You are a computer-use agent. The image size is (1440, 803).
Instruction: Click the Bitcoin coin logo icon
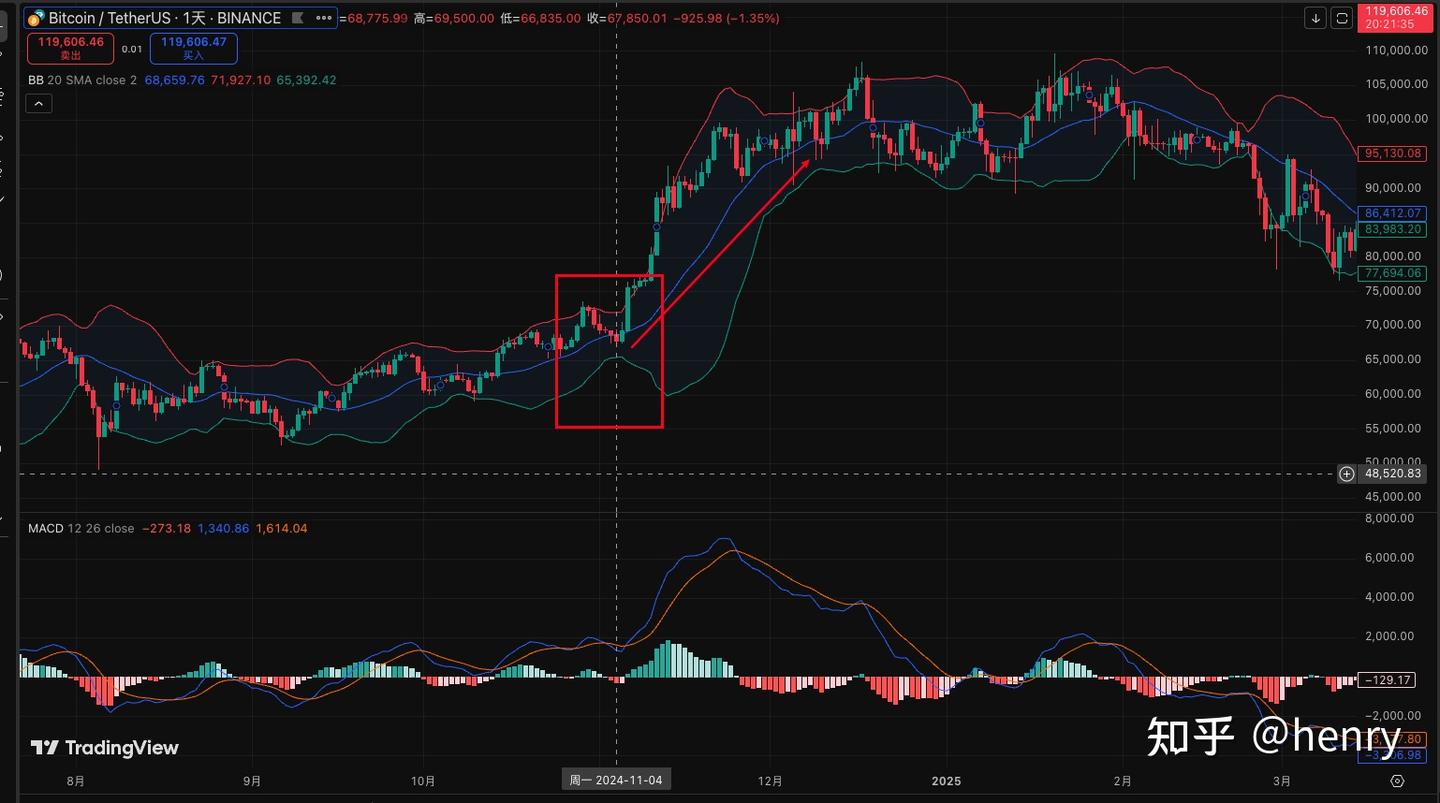(x=36, y=18)
